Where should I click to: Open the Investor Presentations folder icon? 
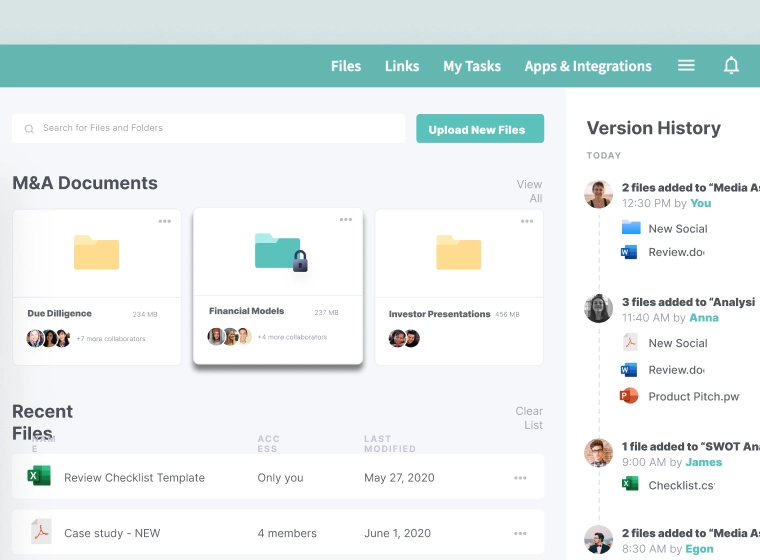pyautogui.click(x=458, y=252)
